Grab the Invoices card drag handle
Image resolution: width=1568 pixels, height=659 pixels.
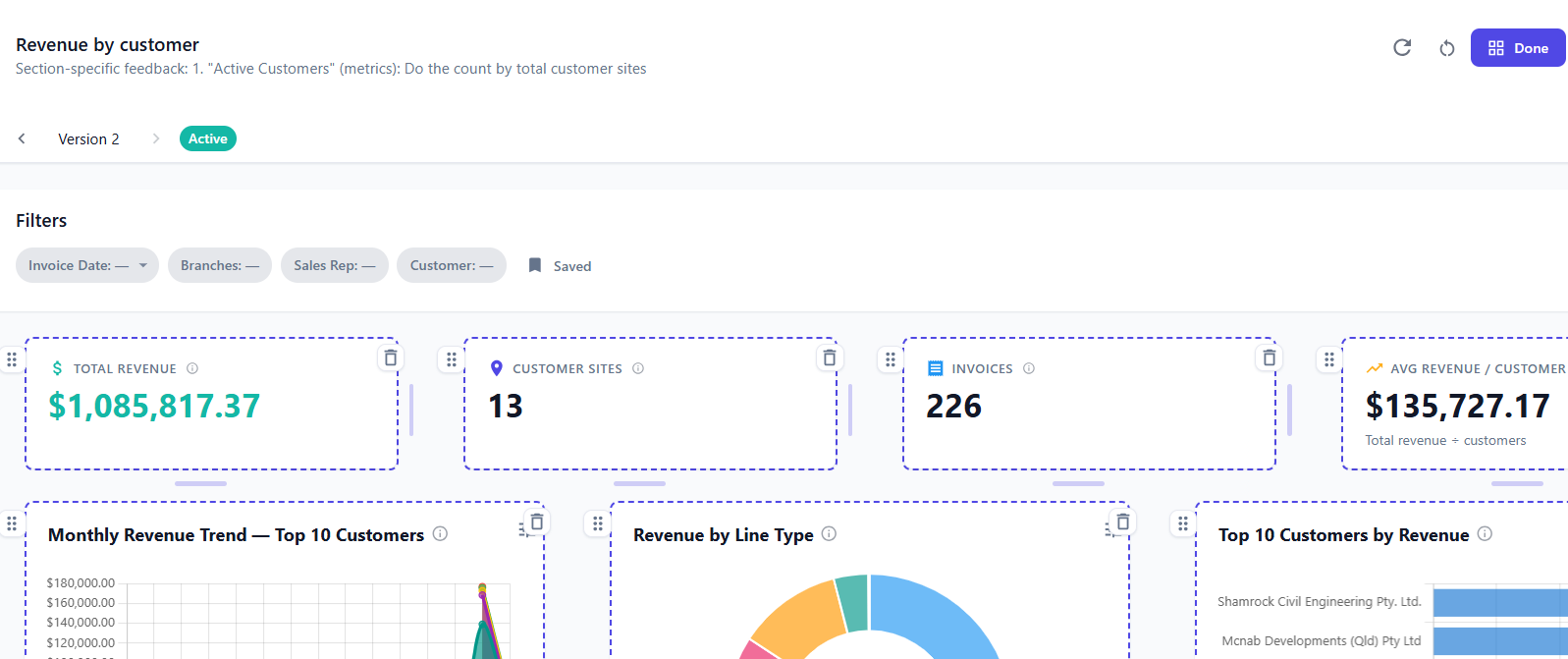[891, 359]
